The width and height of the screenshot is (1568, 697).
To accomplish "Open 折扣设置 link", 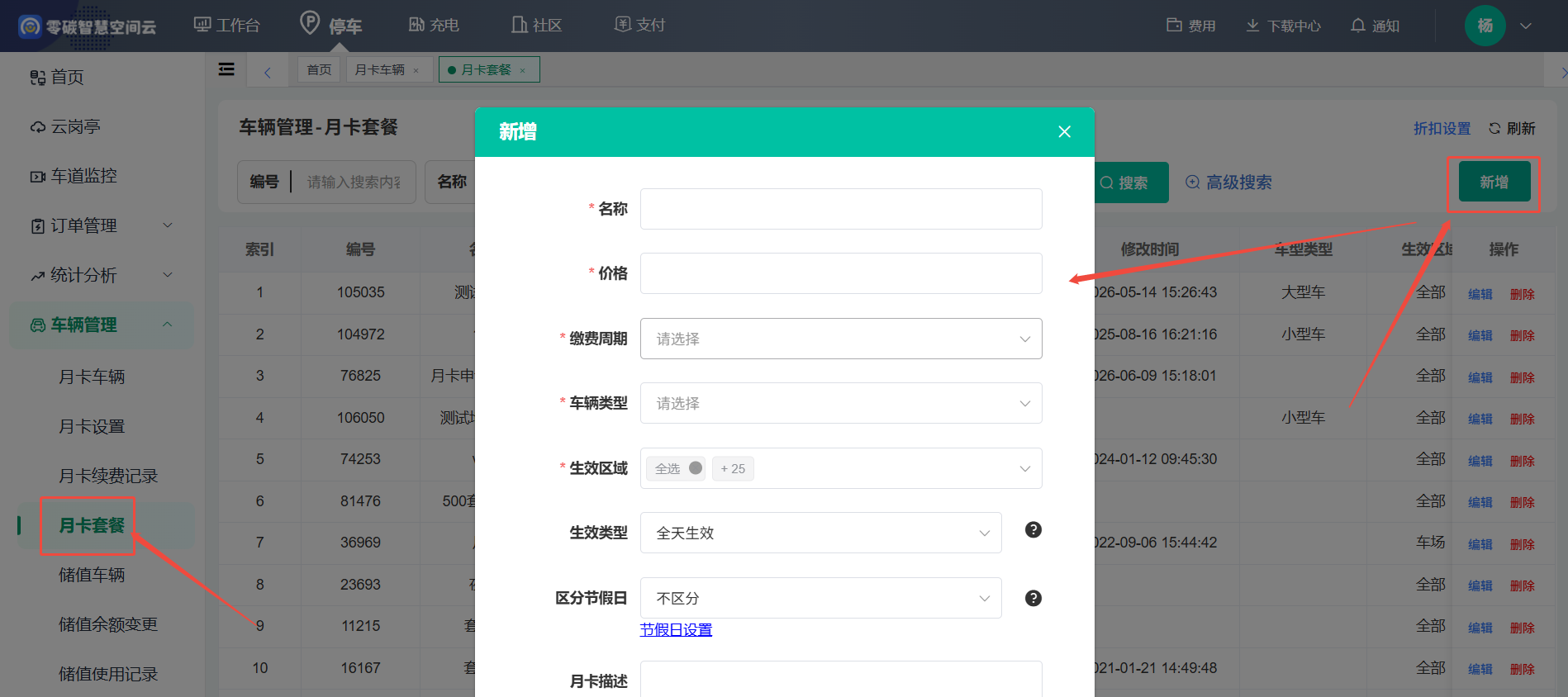I will 1442,128.
